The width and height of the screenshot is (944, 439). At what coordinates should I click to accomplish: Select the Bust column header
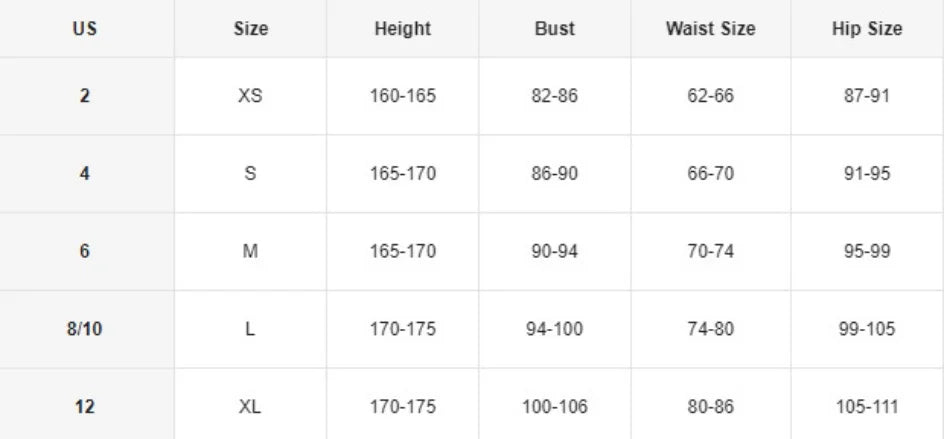click(x=554, y=29)
